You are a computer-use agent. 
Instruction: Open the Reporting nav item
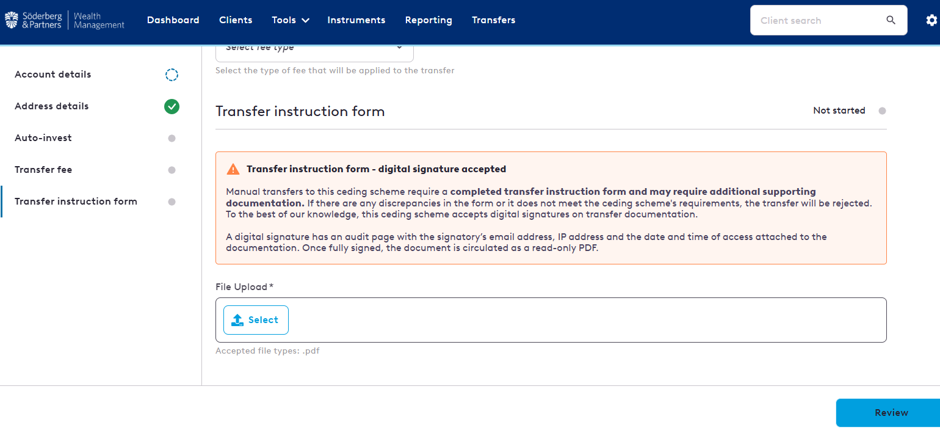[429, 20]
